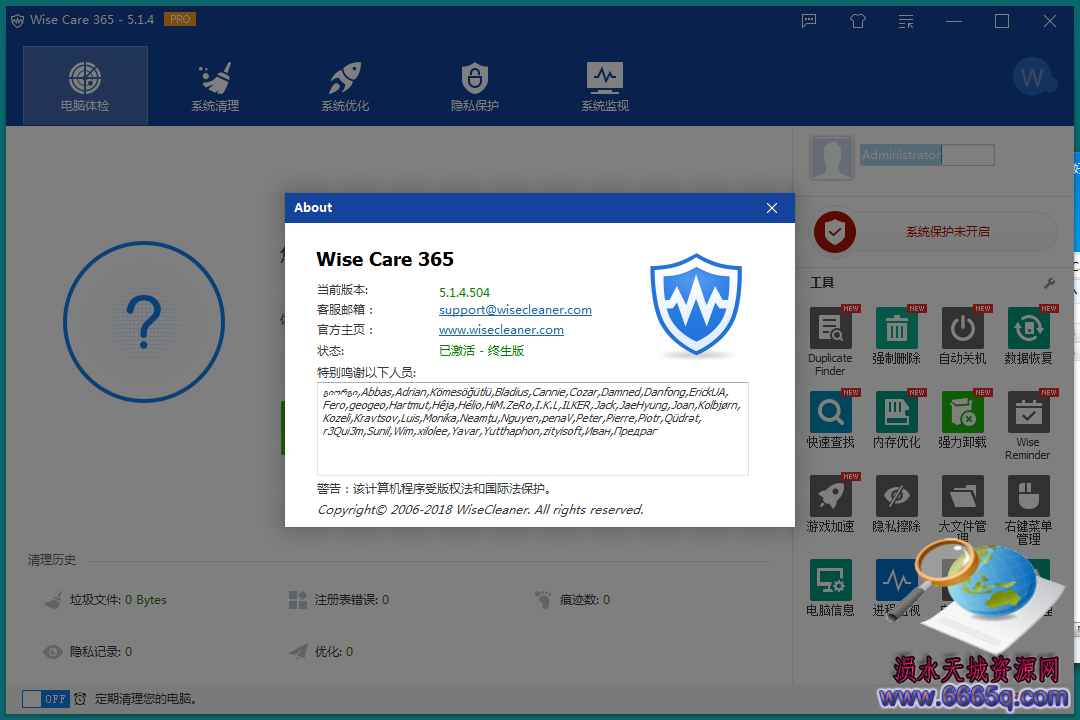The height and width of the screenshot is (720, 1080).
Task: Click the 隐私记录: 0 history entry
Action: click(87, 652)
